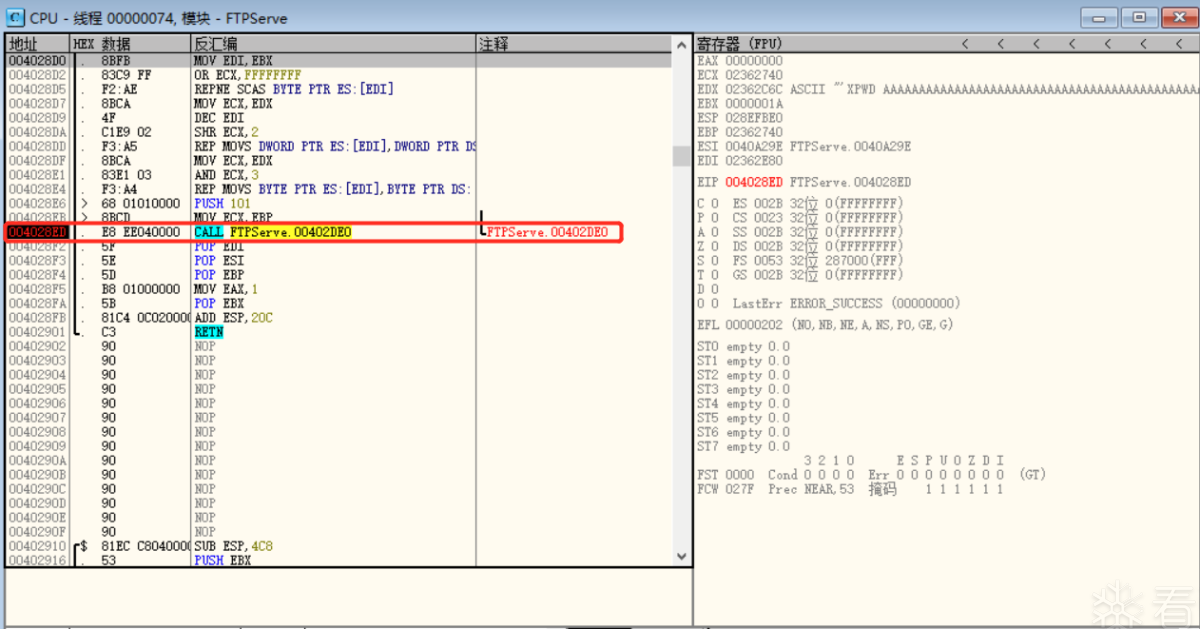The image size is (1200, 629).
Task: Click the FCW 027F control word
Action: [x=726, y=489]
